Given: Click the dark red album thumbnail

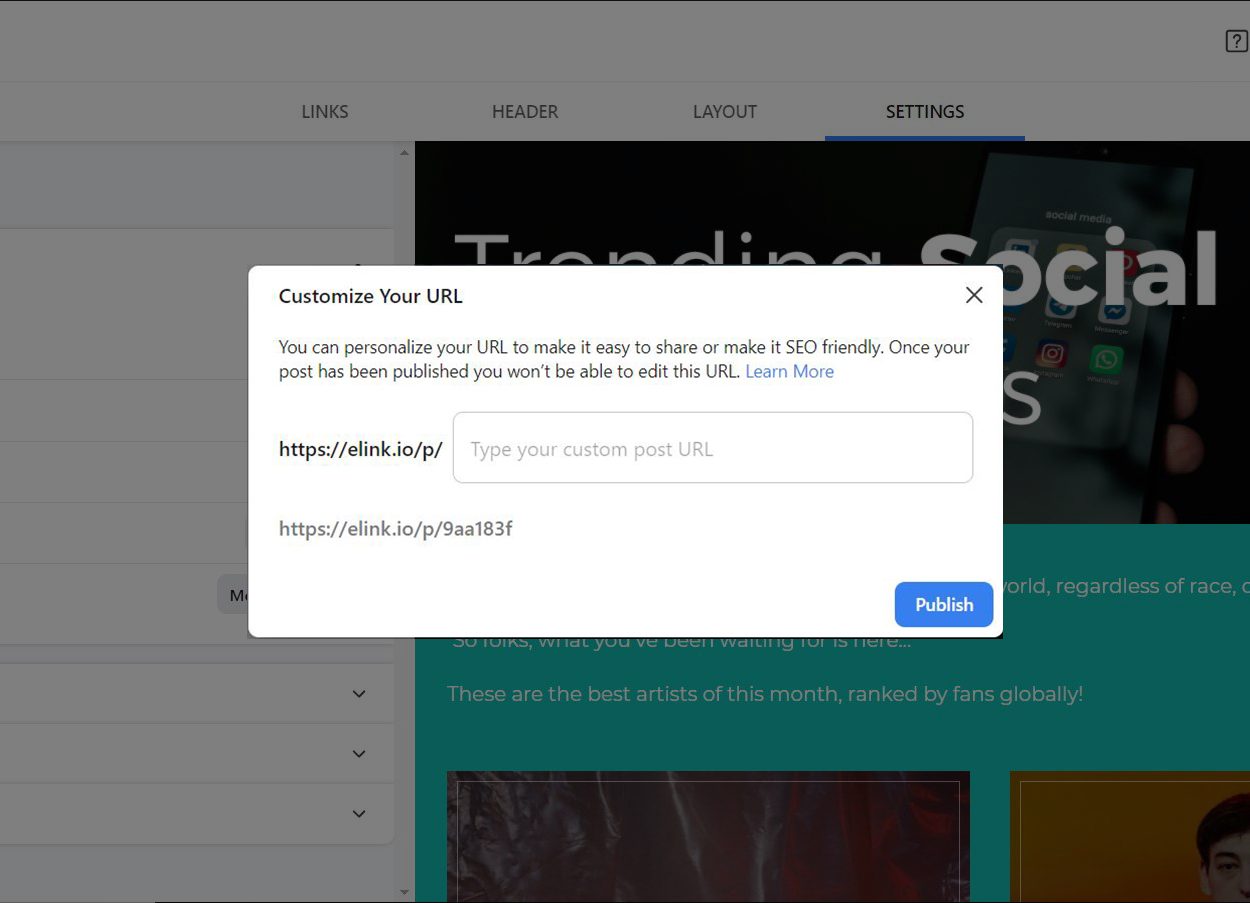Looking at the screenshot, I should tap(708, 840).
